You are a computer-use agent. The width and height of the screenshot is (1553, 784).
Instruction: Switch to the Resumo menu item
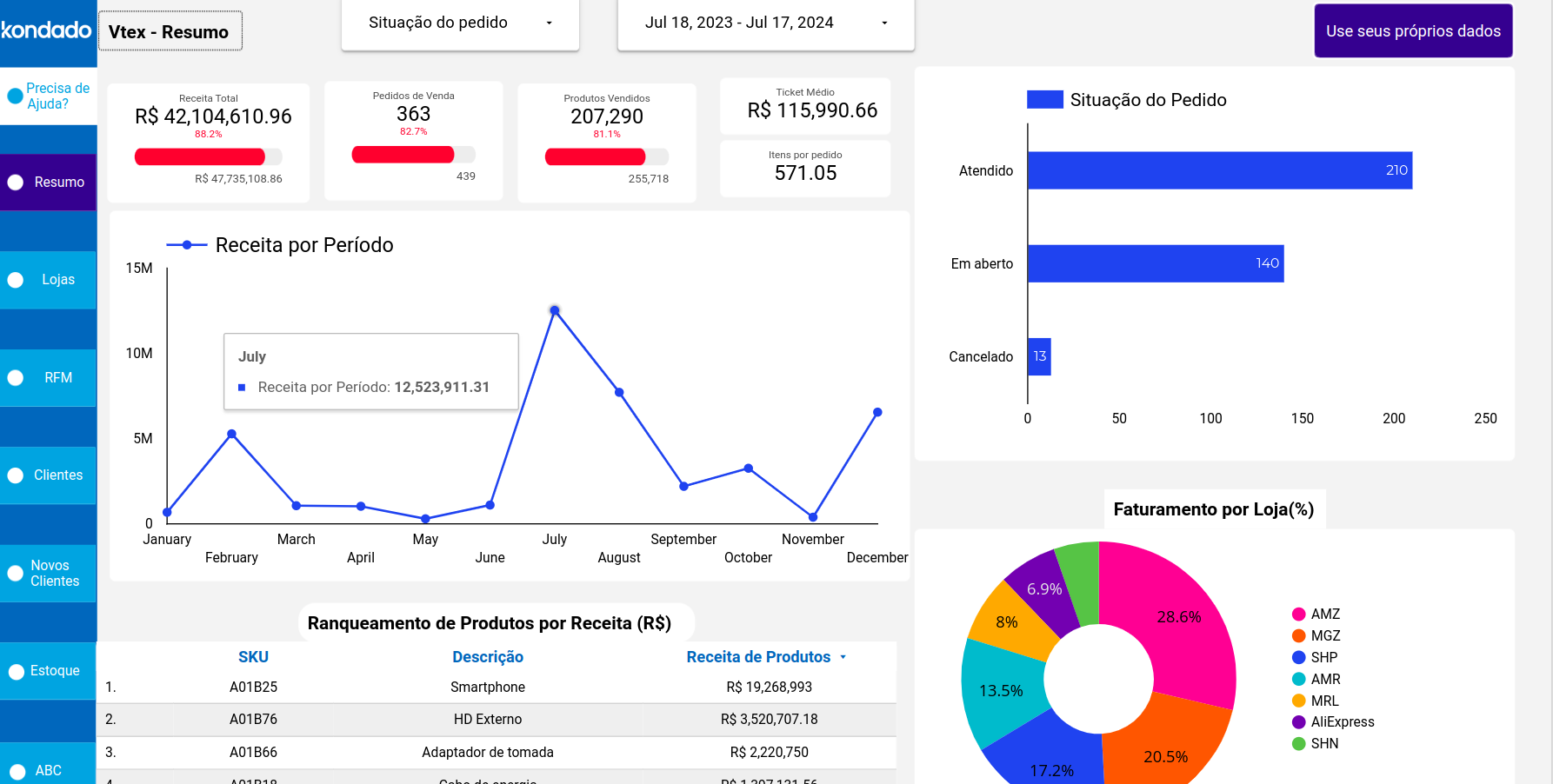61,182
